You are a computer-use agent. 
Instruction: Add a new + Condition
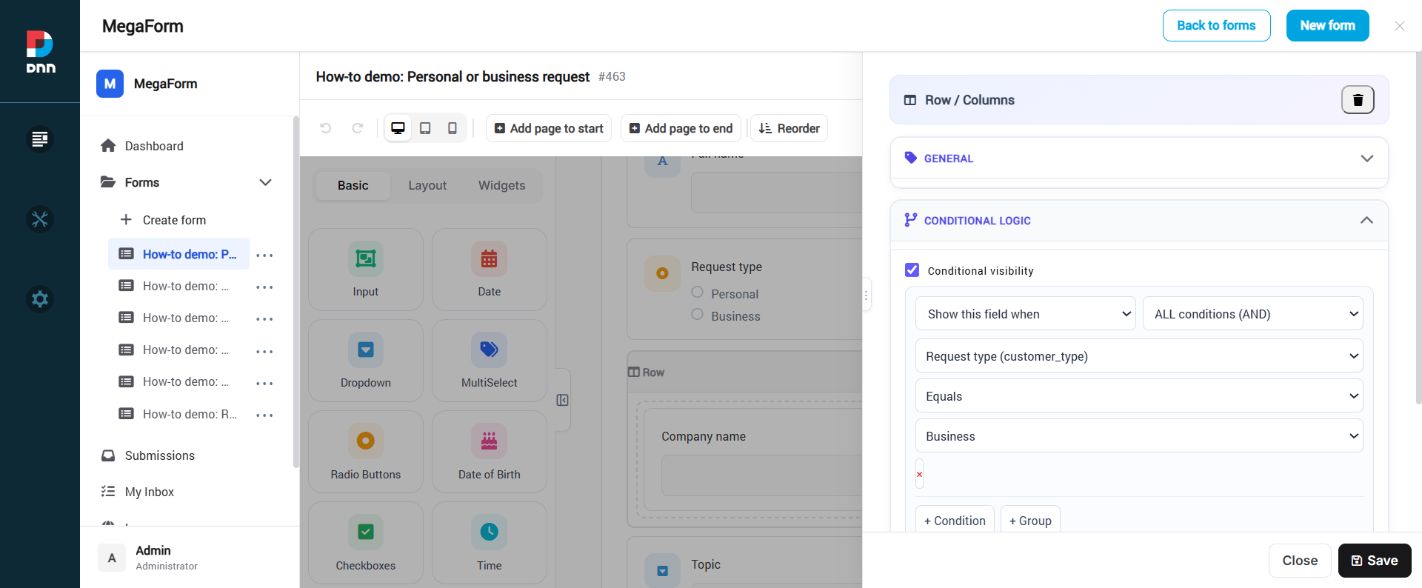point(955,520)
